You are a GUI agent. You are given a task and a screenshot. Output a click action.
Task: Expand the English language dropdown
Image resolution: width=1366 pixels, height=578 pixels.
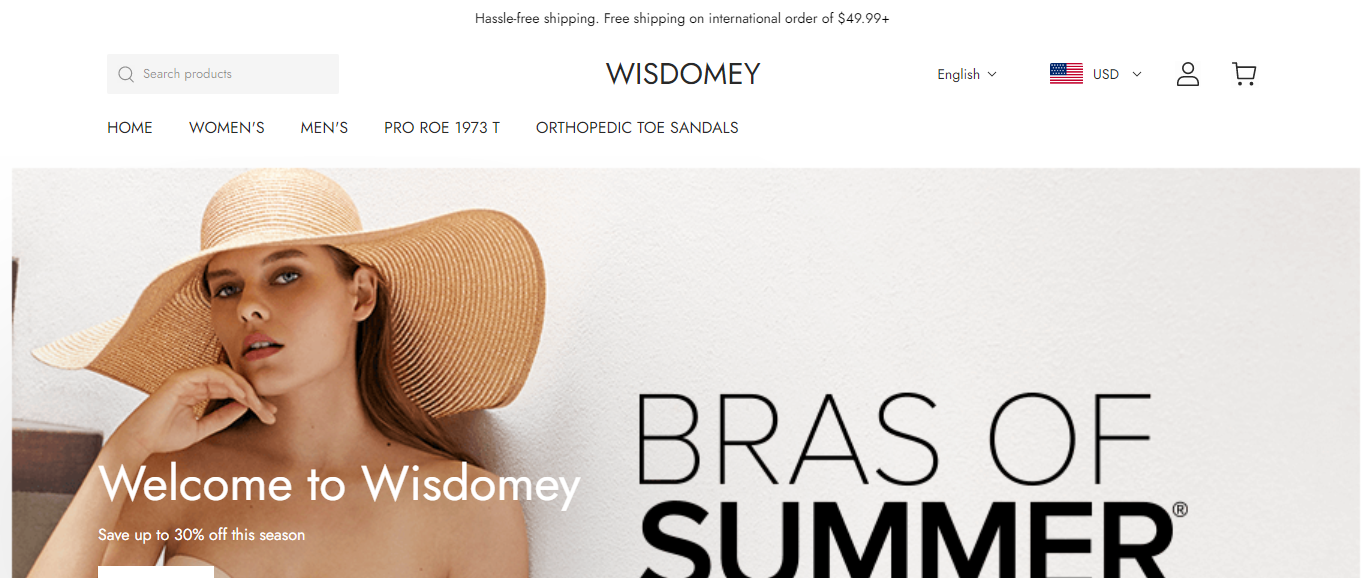tap(967, 74)
